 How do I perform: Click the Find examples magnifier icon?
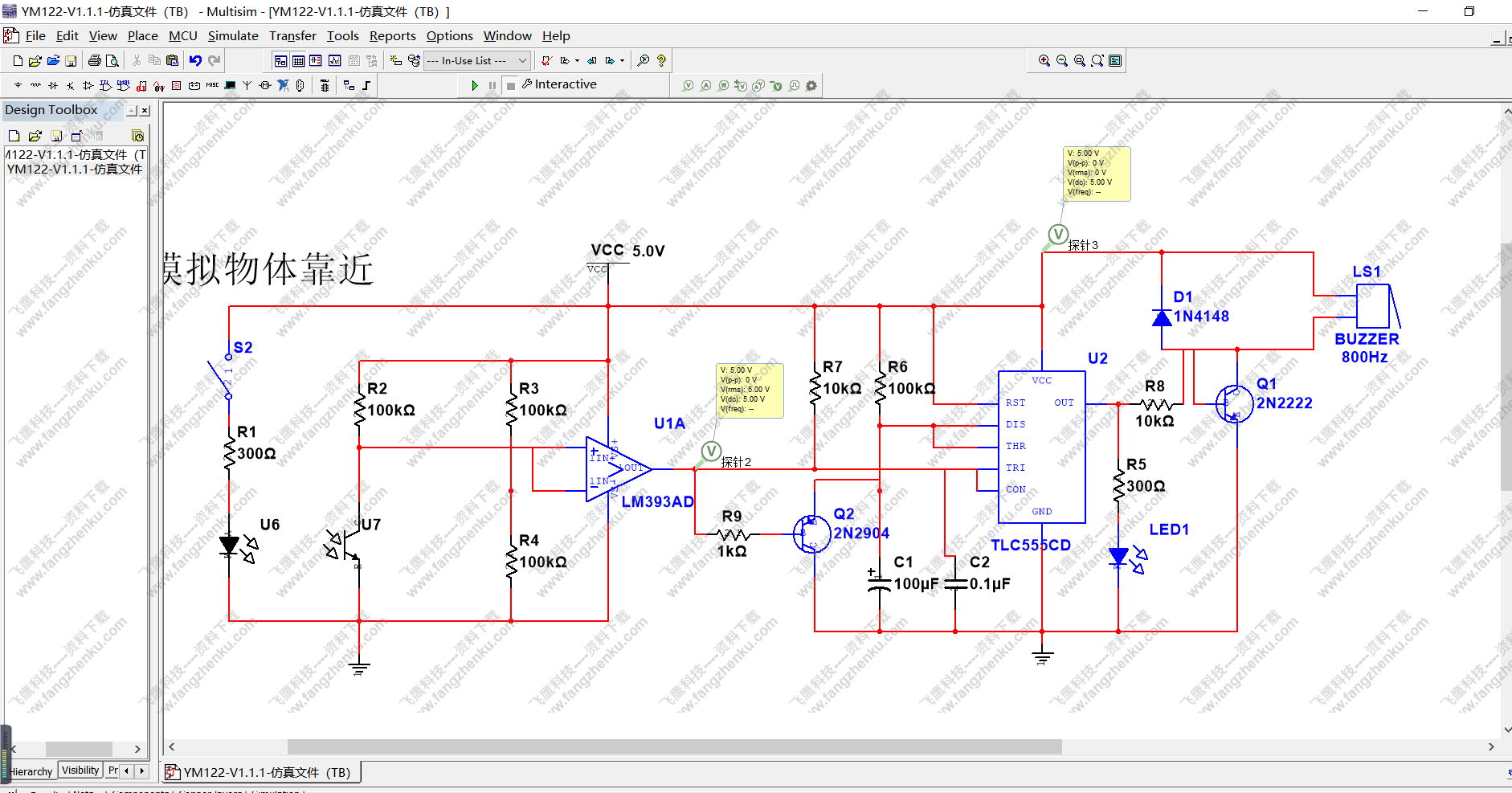[x=644, y=61]
